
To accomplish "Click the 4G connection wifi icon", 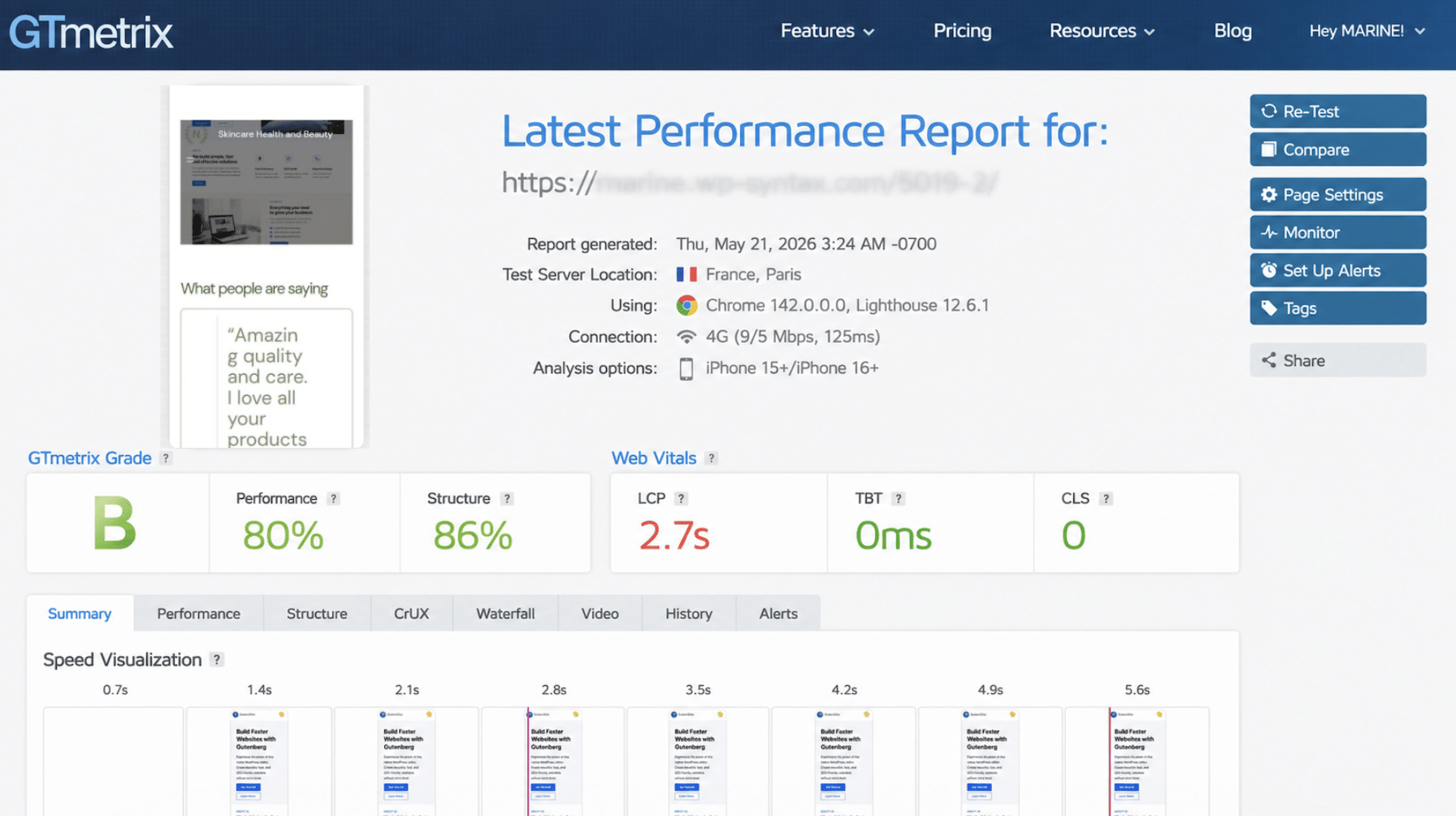I will (x=687, y=336).
